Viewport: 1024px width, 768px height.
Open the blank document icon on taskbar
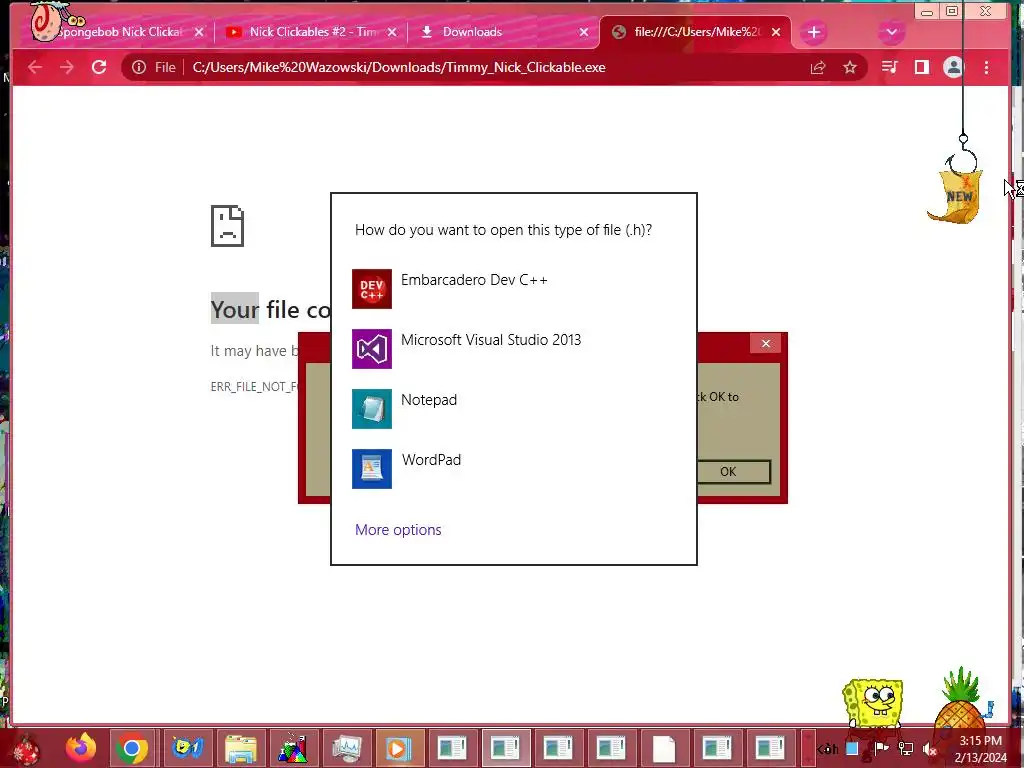(x=664, y=748)
